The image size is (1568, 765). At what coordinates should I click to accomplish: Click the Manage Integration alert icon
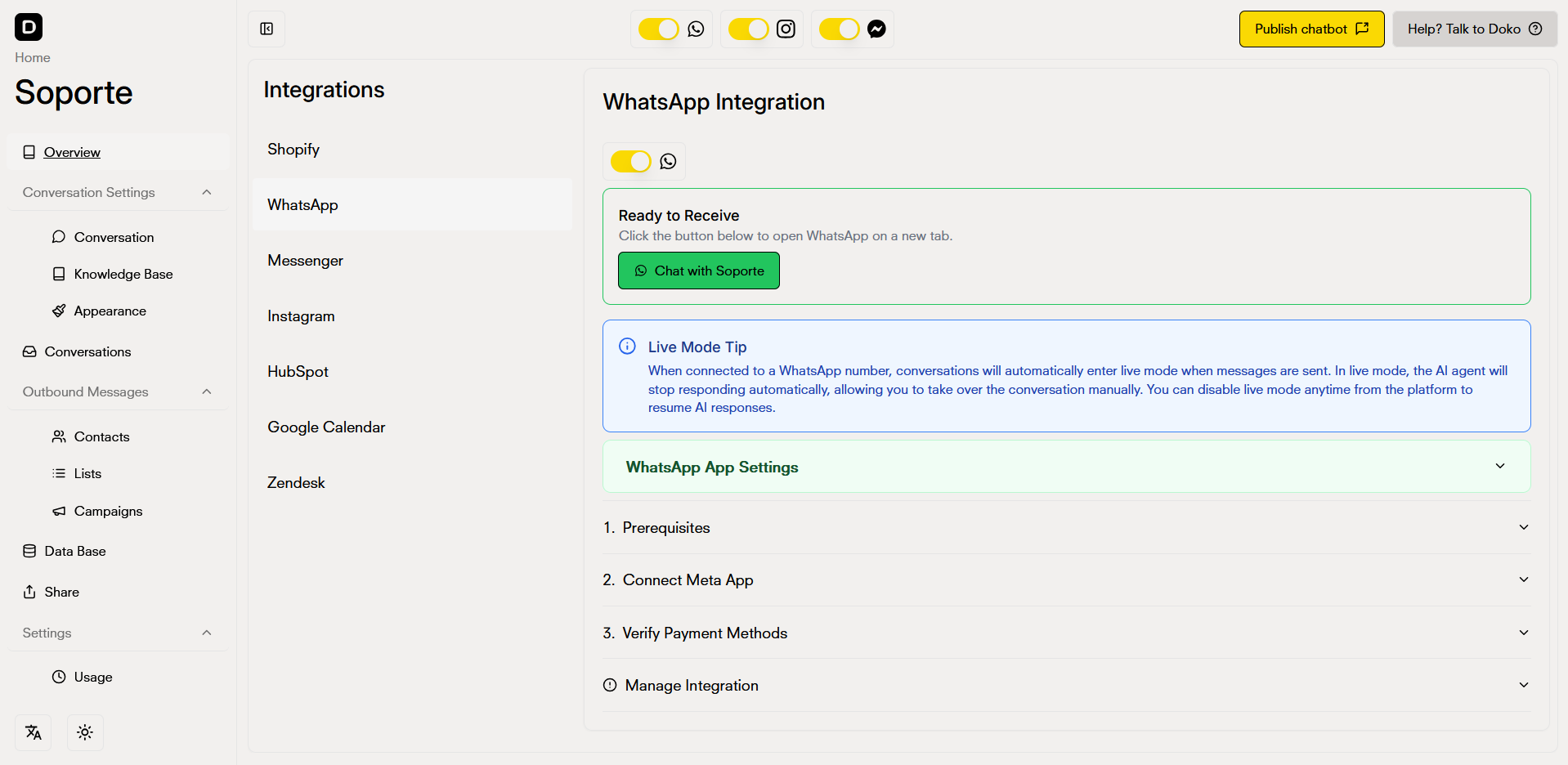pos(610,685)
